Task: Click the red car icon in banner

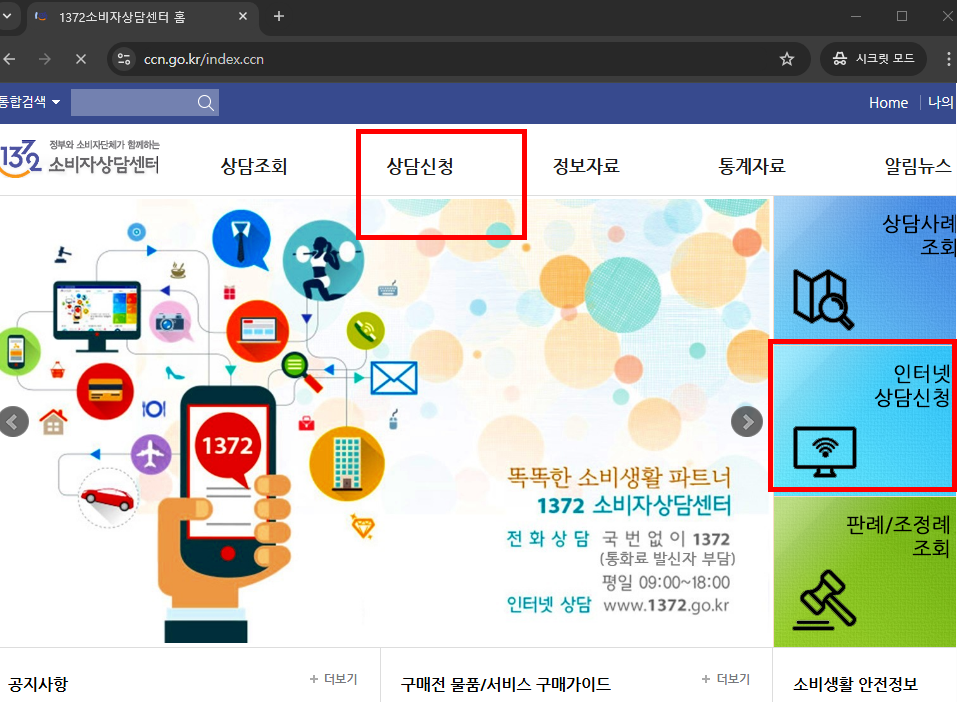Action: click(x=108, y=498)
